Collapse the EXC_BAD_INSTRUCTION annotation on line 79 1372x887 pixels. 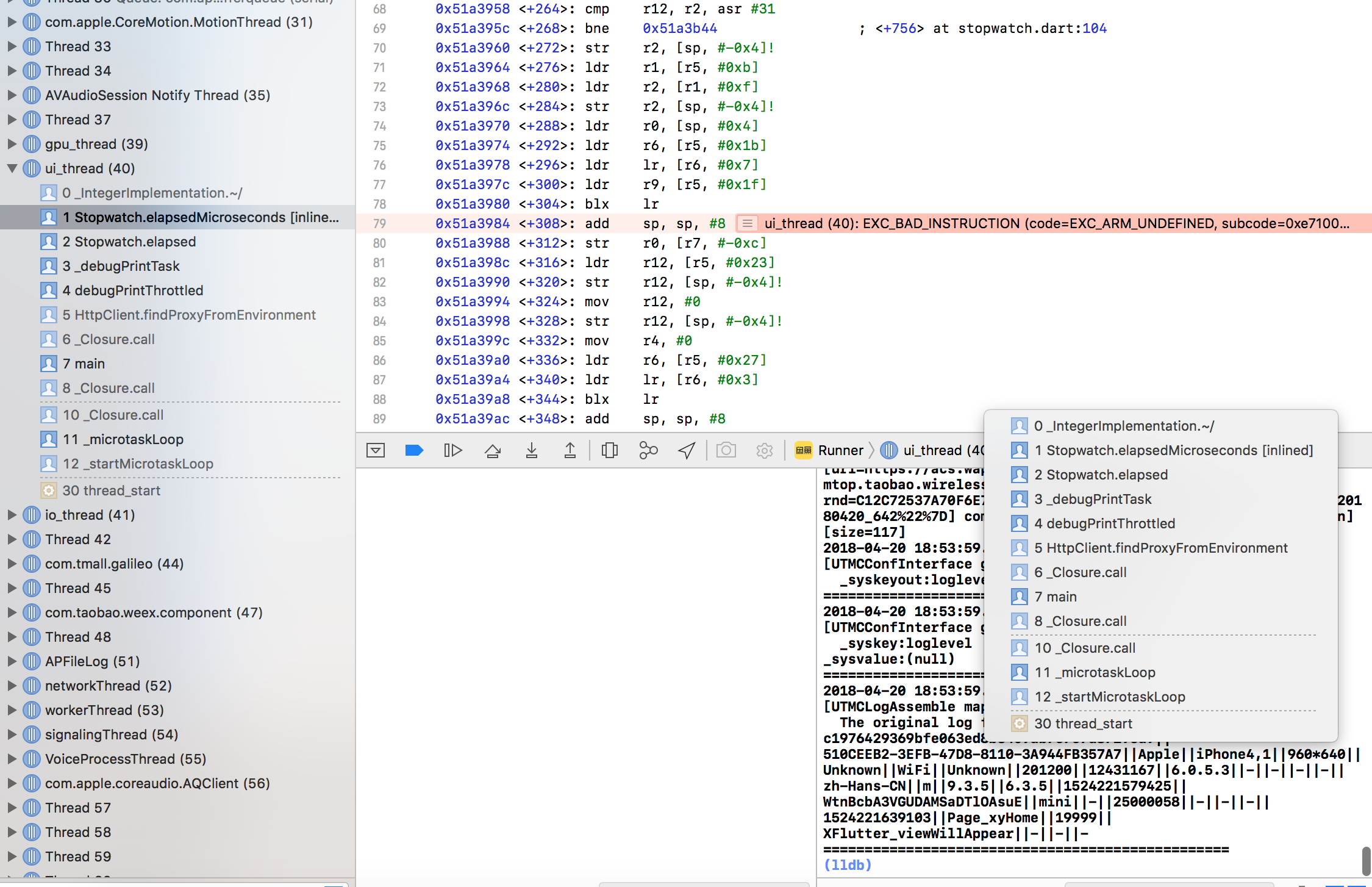[747, 223]
